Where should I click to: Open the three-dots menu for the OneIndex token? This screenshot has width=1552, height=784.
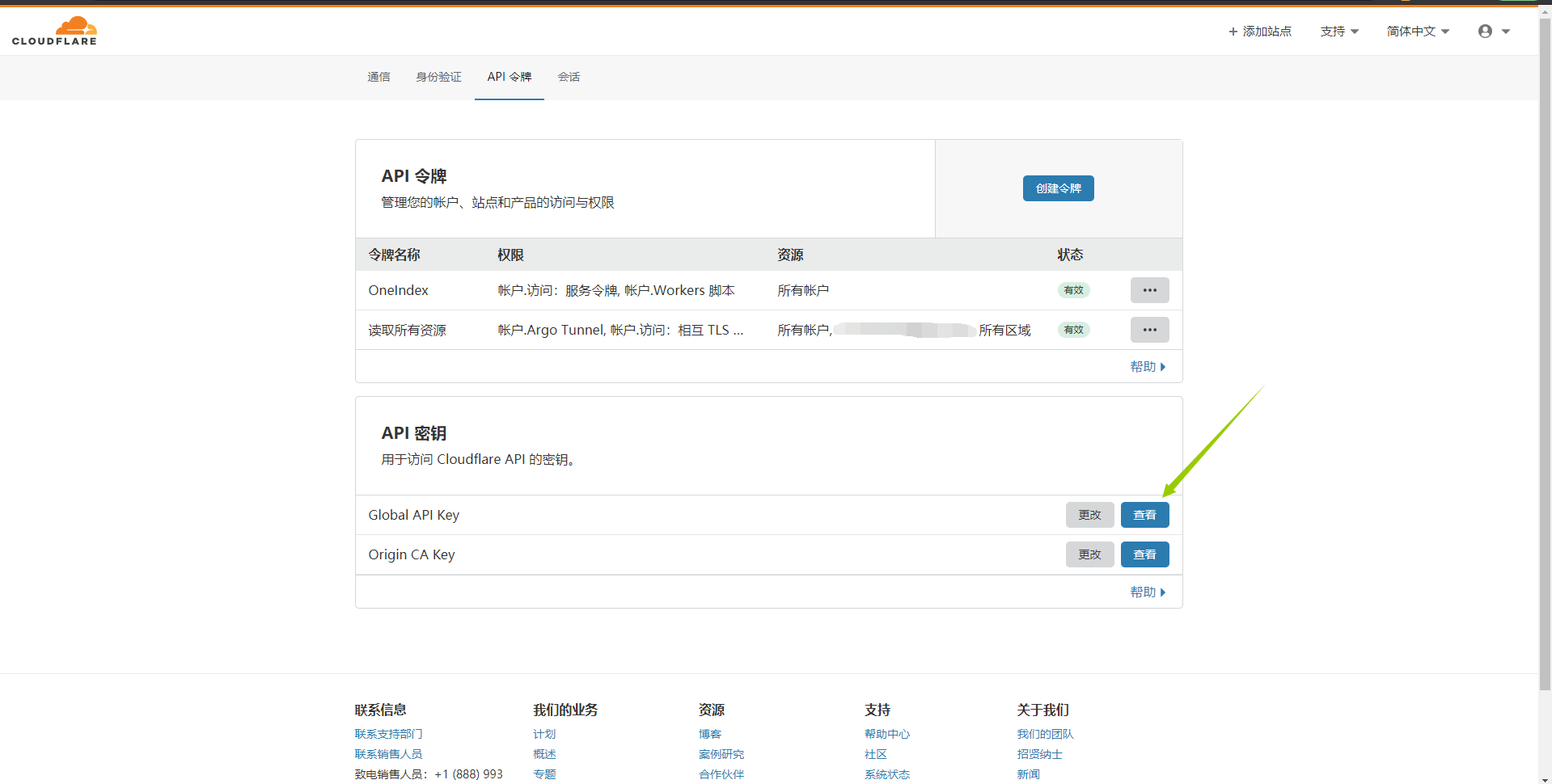click(1149, 290)
